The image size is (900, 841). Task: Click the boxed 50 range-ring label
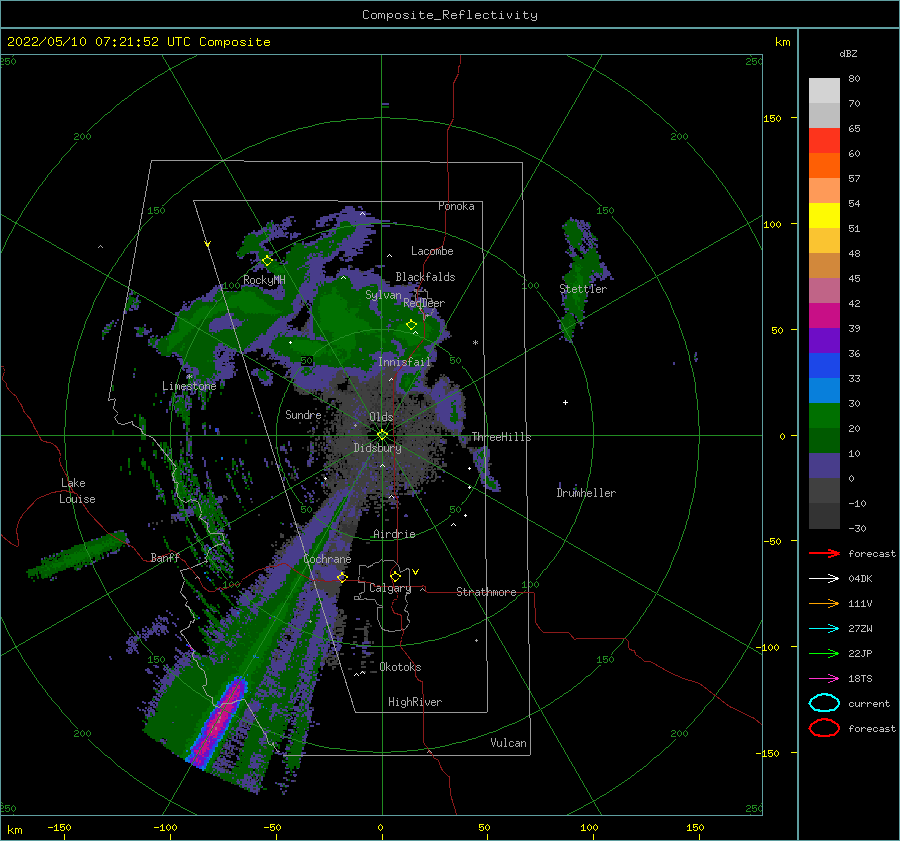pyautogui.click(x=307, y=361)
